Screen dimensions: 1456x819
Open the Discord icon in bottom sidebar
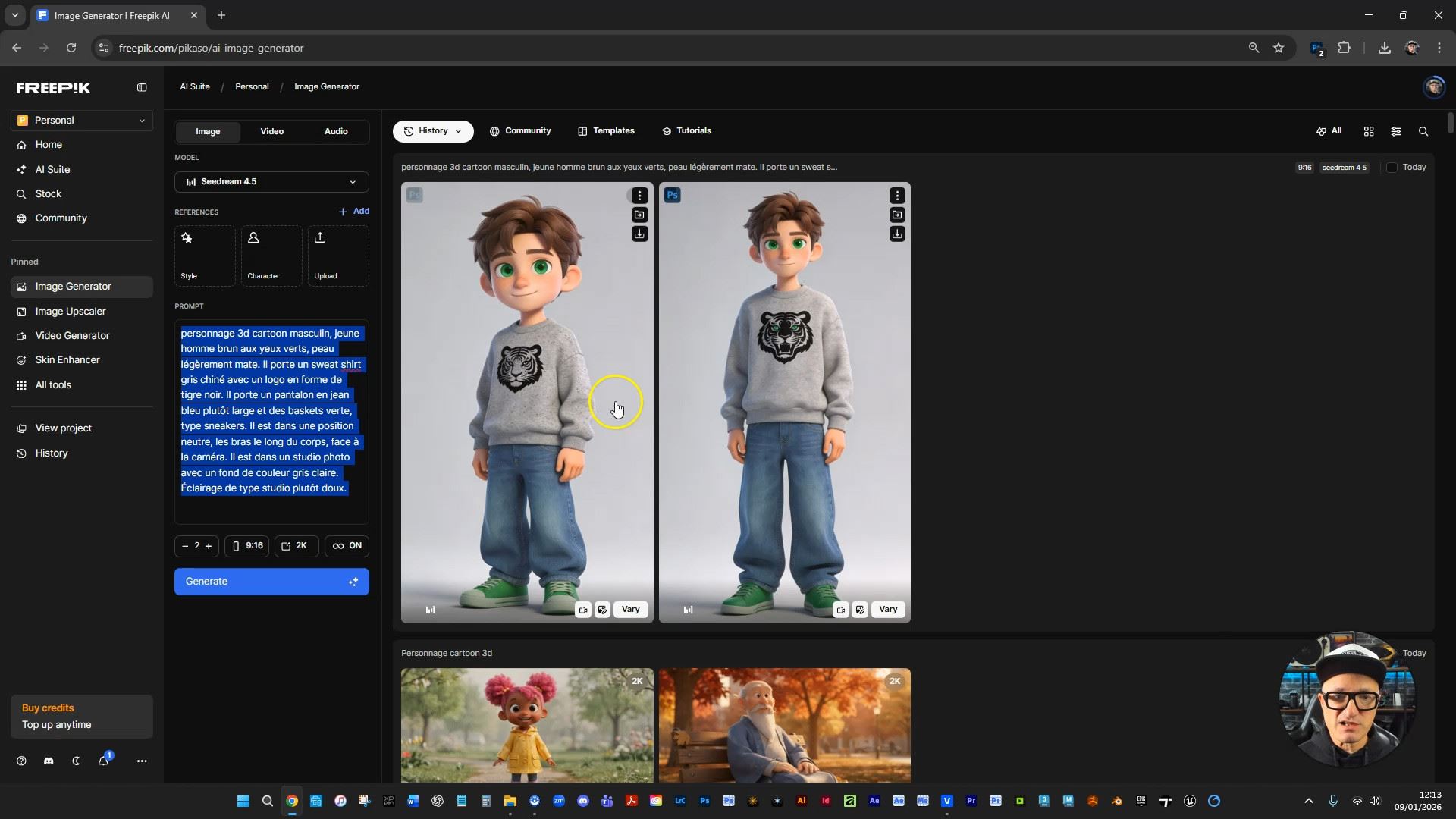49,761
